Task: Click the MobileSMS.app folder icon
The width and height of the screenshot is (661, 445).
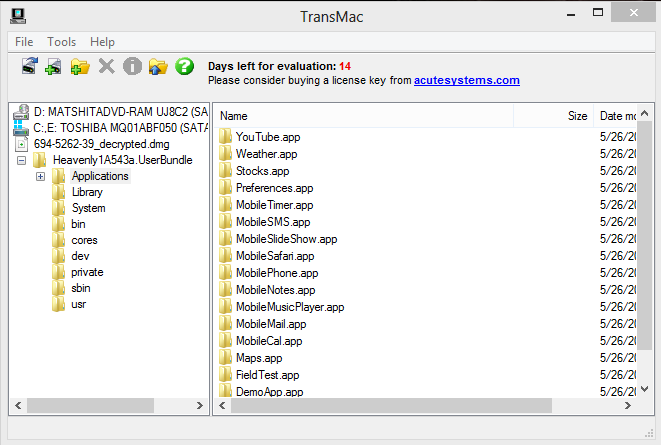Action: [x=226, y=222]
